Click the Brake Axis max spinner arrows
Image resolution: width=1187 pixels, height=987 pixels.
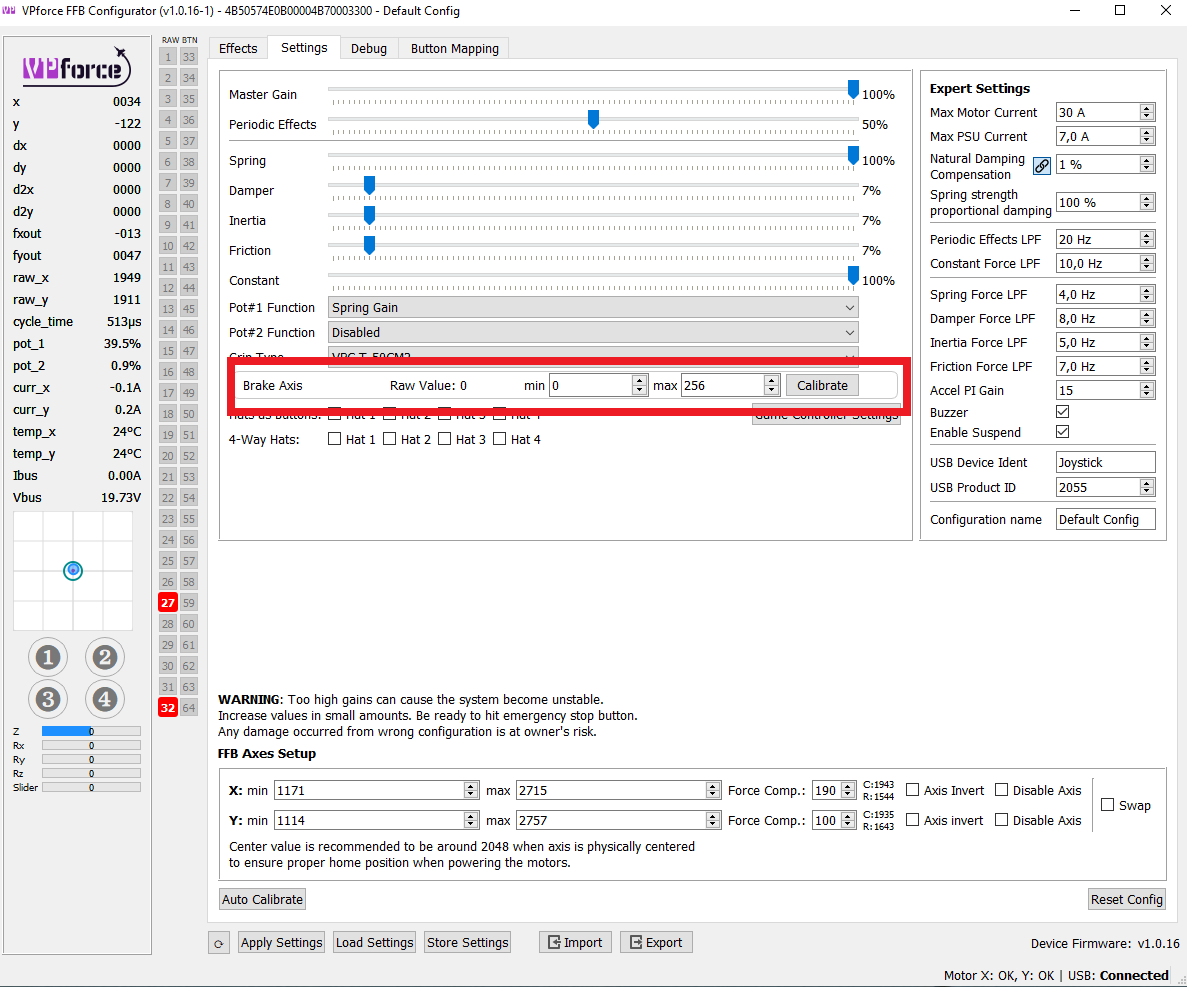point(771,385)
